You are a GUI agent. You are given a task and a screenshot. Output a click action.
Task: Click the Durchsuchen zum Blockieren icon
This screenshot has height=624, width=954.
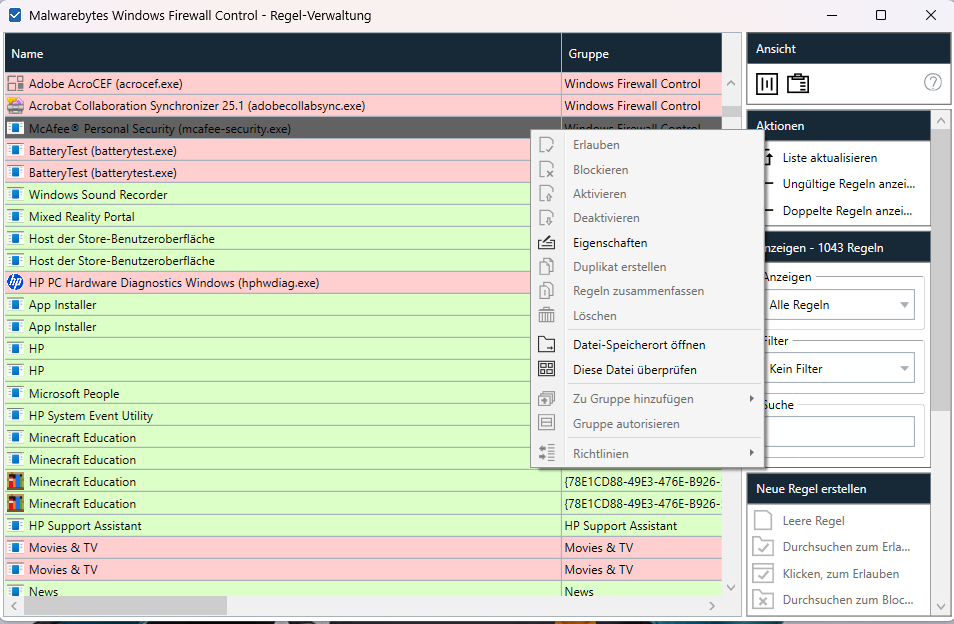click(763, 600)
